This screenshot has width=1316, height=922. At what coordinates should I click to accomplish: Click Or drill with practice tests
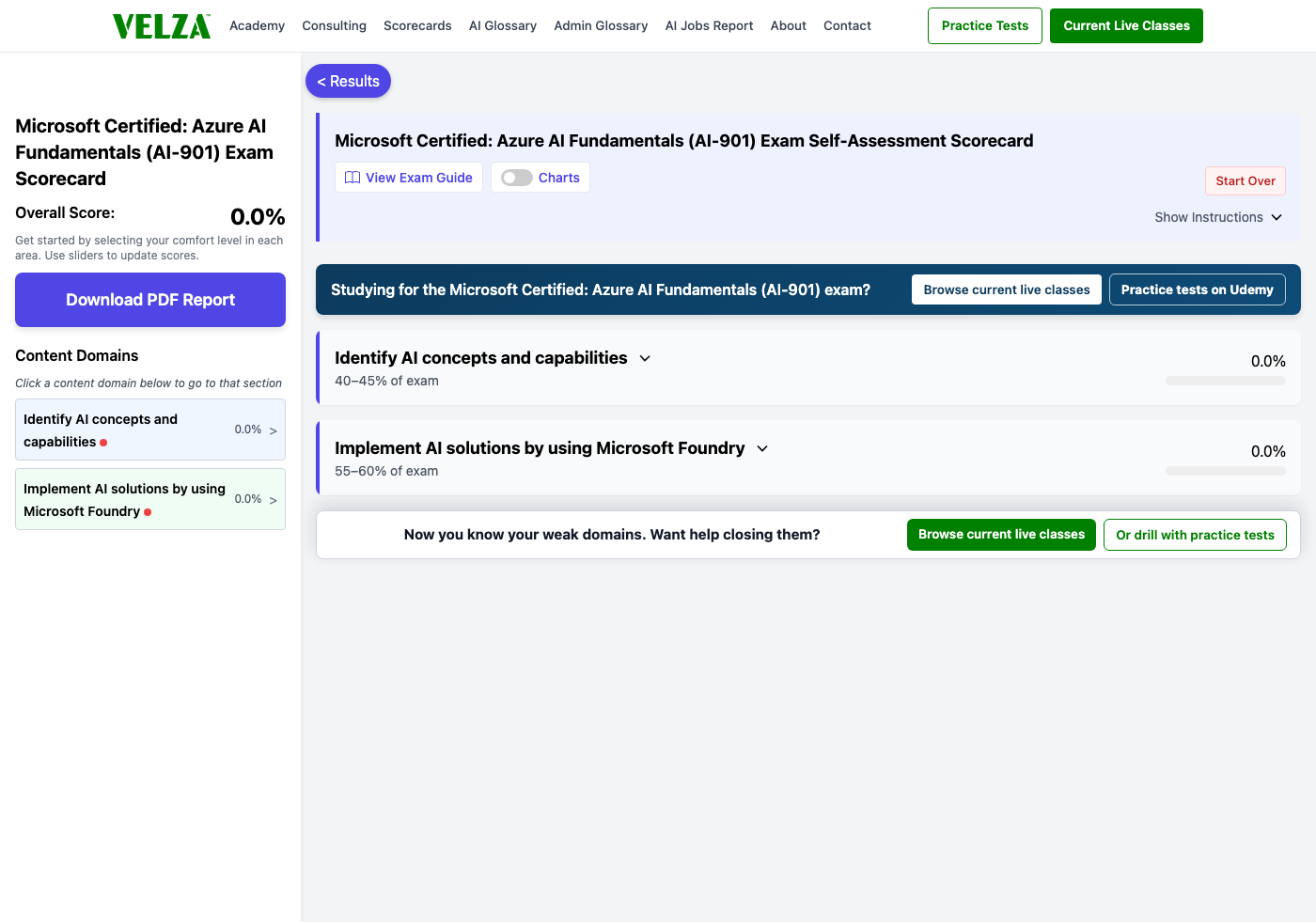(x=1195, y=535)
